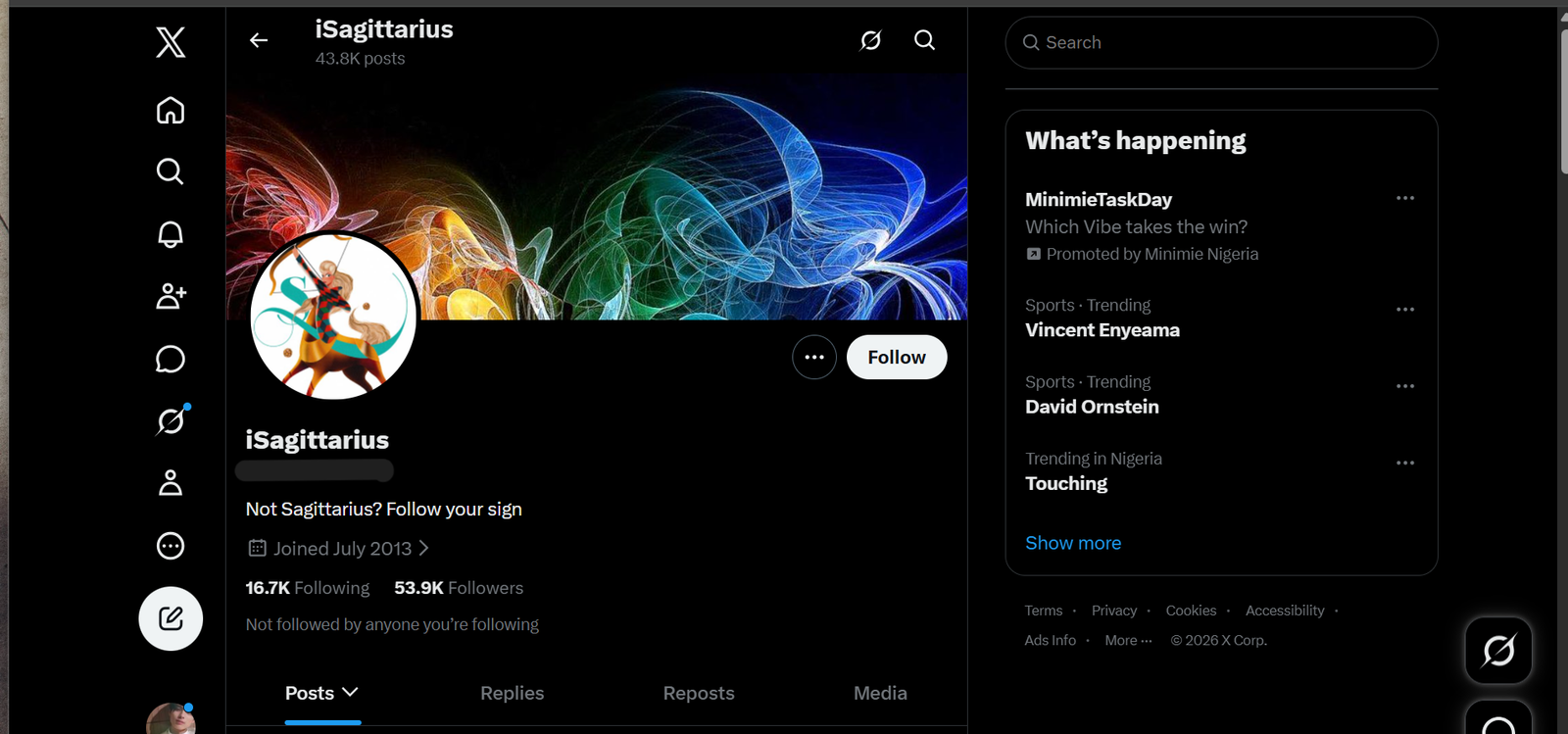Expand the More footer menu

1128,640
